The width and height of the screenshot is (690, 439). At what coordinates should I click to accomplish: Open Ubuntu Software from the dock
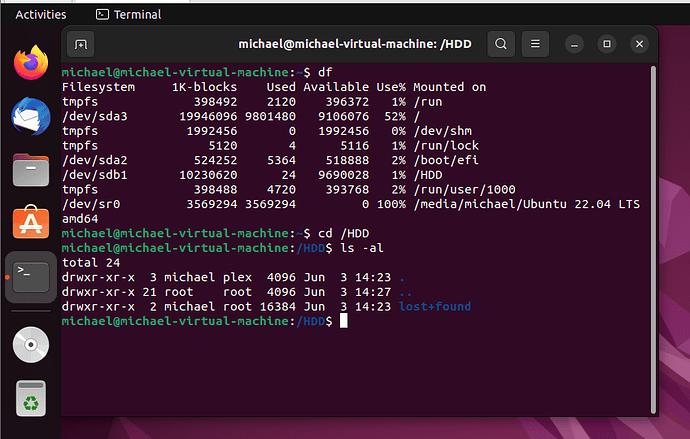coord(31,222)
